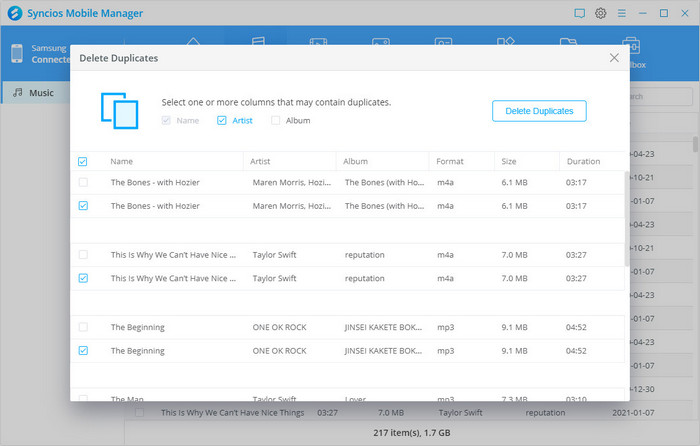Sort by Format column header
Image resolution: width=700 pixels, height=446 pixels.
450,162
